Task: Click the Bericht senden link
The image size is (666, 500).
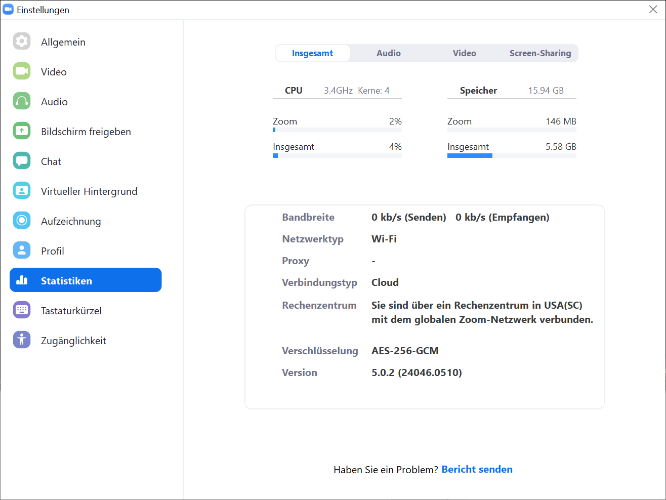Action: click(476, 469)
